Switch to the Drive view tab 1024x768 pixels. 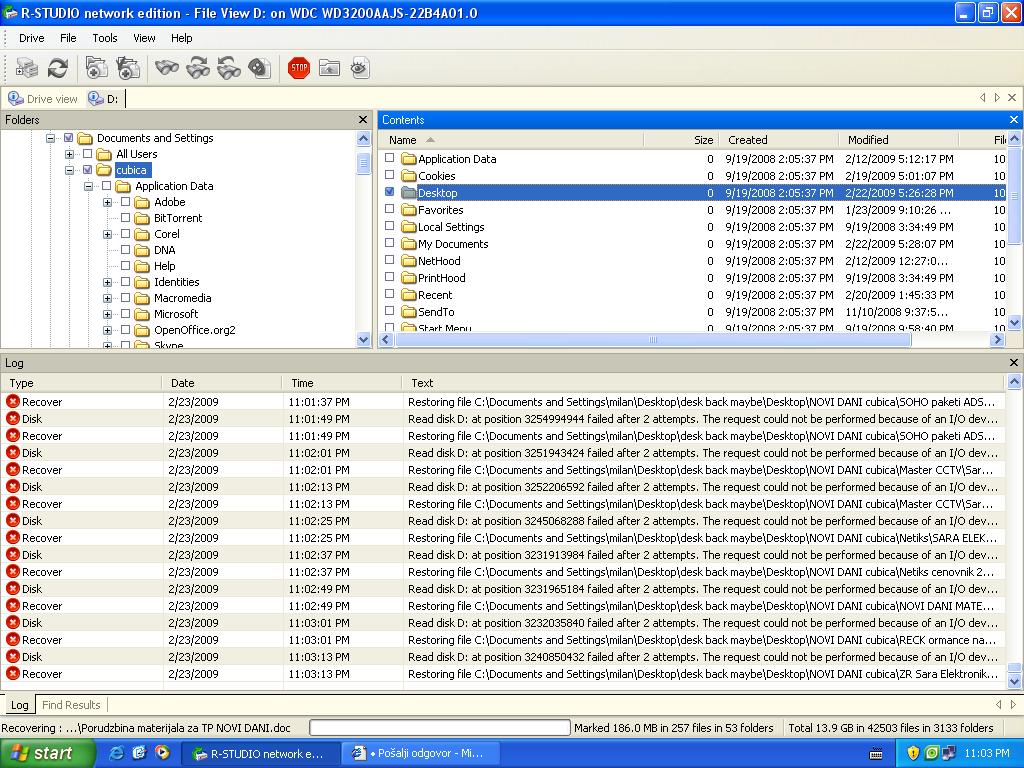(44, 98)
